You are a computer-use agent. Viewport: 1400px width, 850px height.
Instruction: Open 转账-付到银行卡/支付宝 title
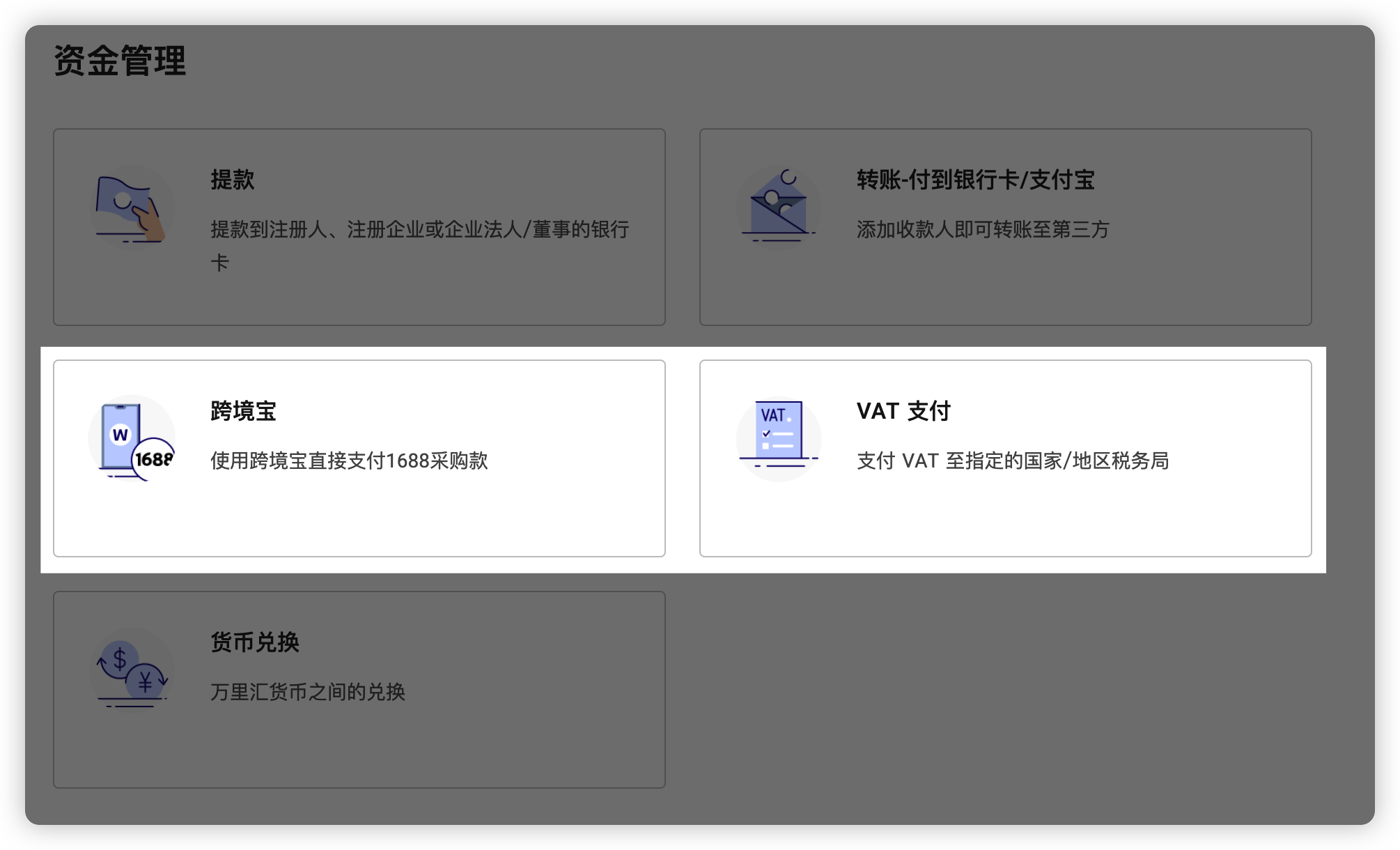[x=975, y=180]
